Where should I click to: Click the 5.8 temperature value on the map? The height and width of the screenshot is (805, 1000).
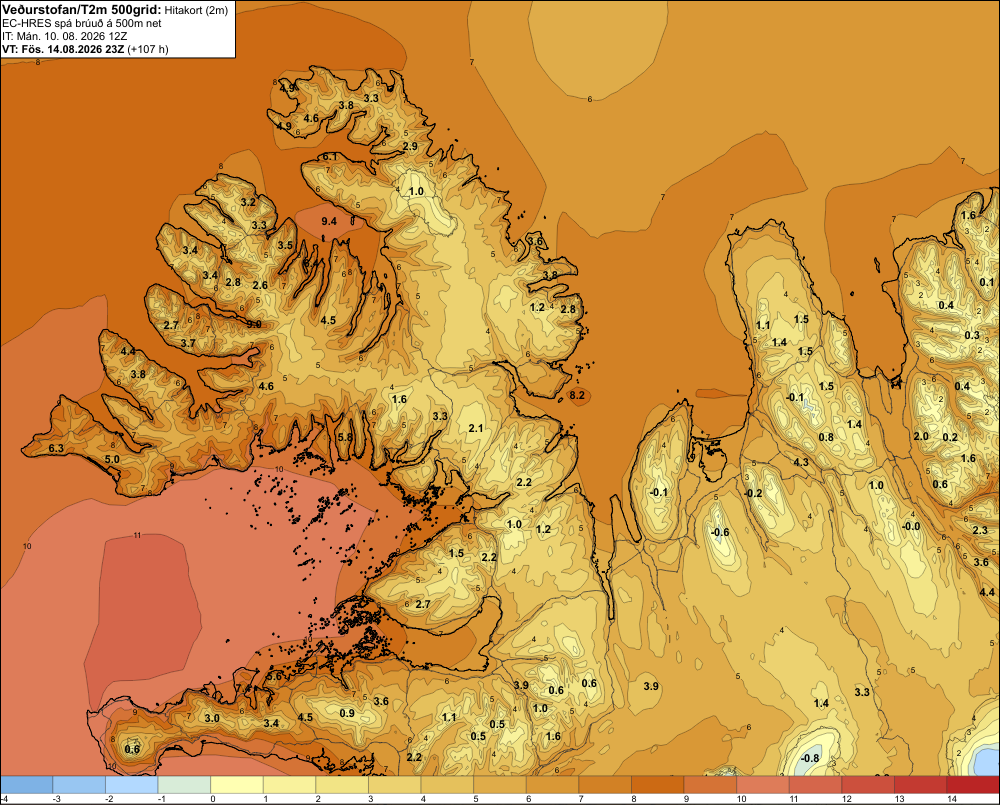(345, 437)
